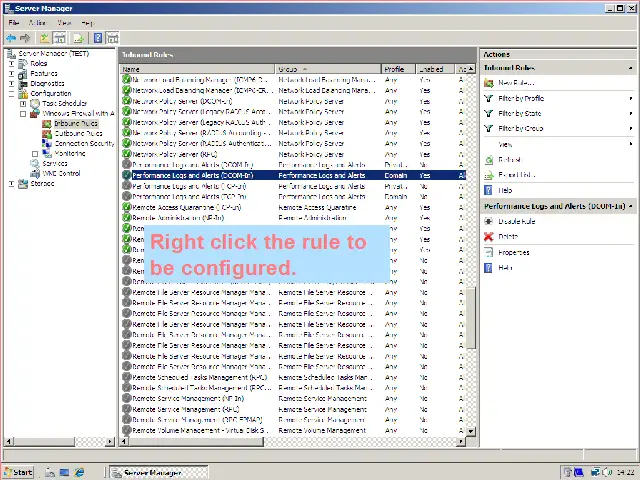This screenshot has height=480, width=640.
Task: Open the Action menu
Action: click(x=37, y=22)
